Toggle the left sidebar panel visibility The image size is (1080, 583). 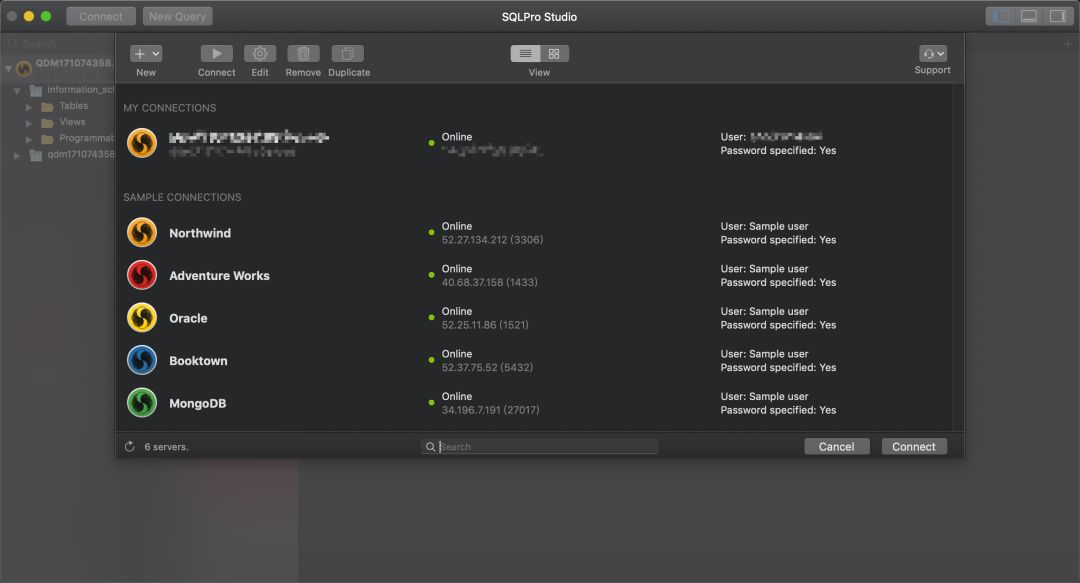(999, 16)
